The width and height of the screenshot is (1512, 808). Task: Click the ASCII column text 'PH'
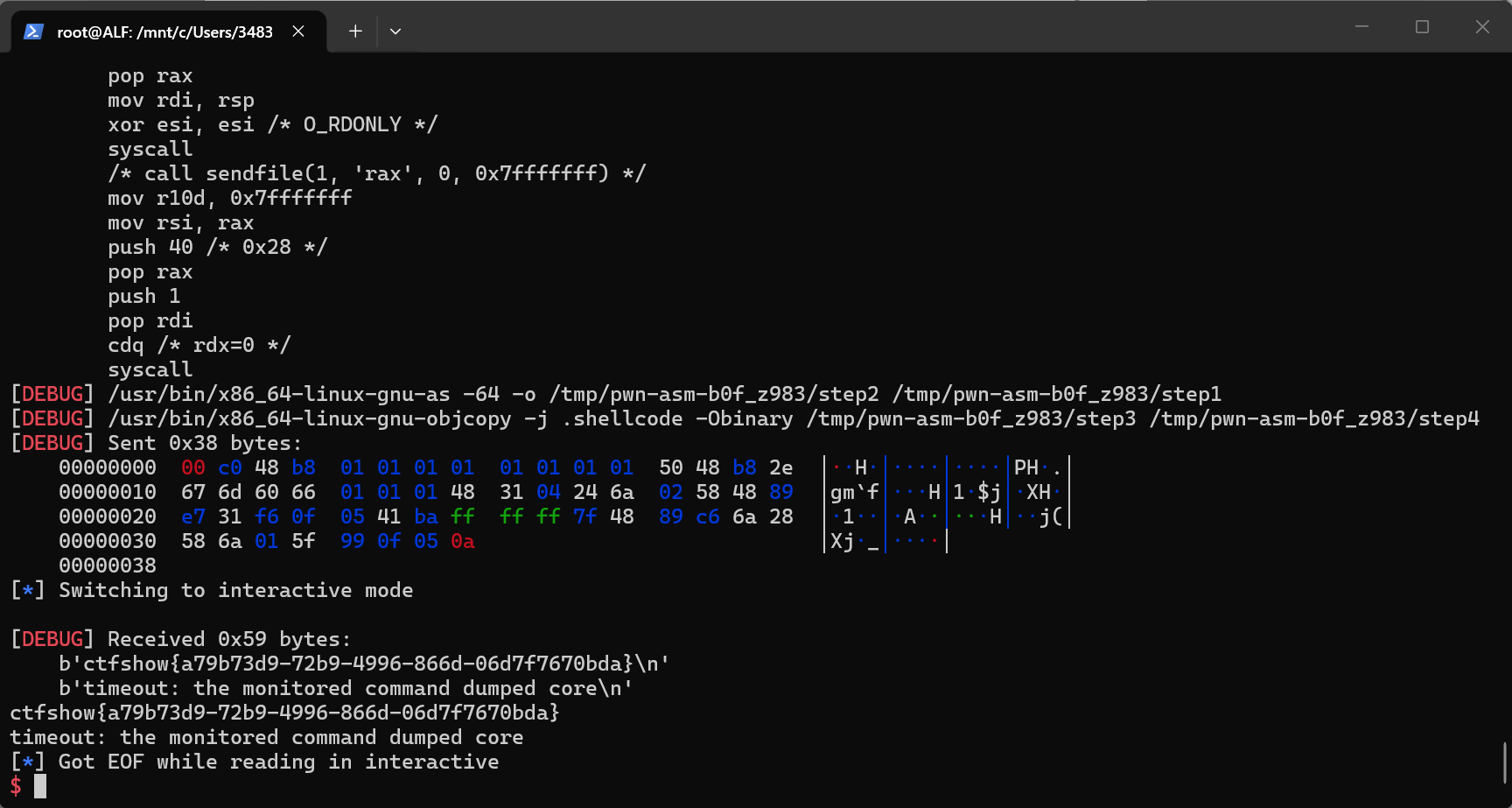(1026, 467)
